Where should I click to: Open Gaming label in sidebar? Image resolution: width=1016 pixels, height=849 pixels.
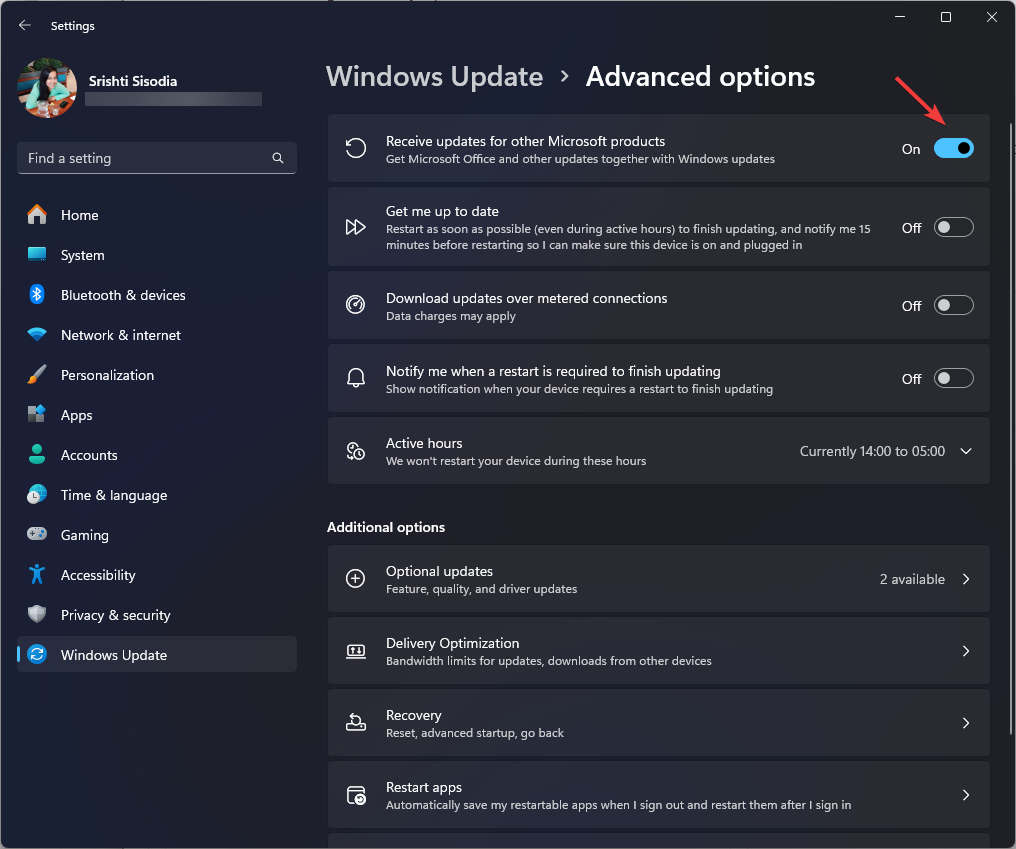[85, 535]
